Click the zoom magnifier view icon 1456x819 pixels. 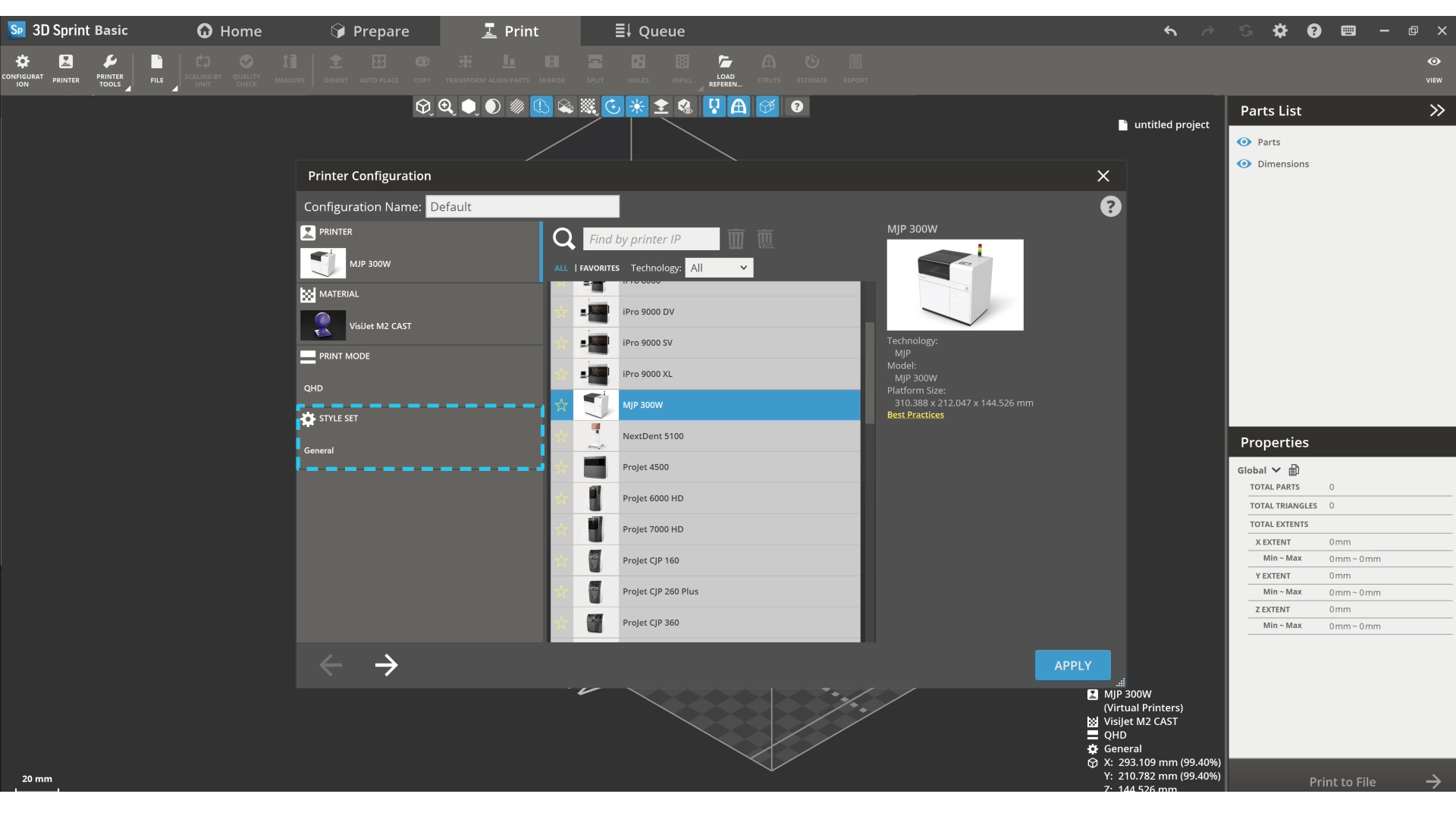(446, 107)
